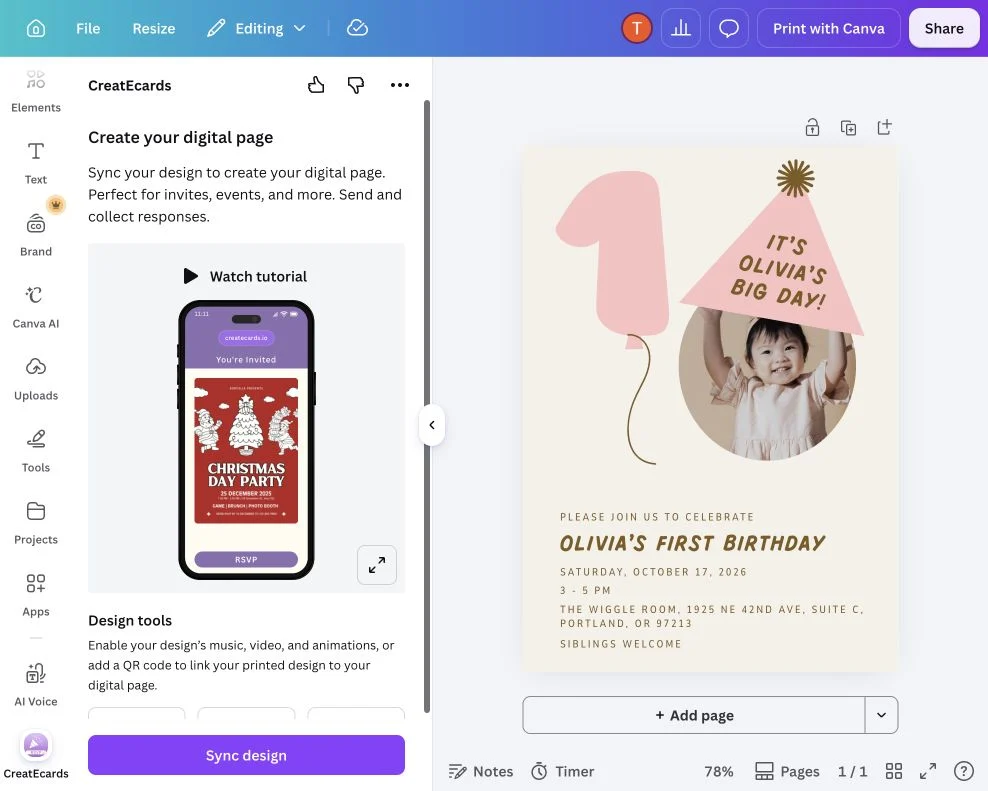Select the "SIBLINGS WELCOME" text

[621, 644]
